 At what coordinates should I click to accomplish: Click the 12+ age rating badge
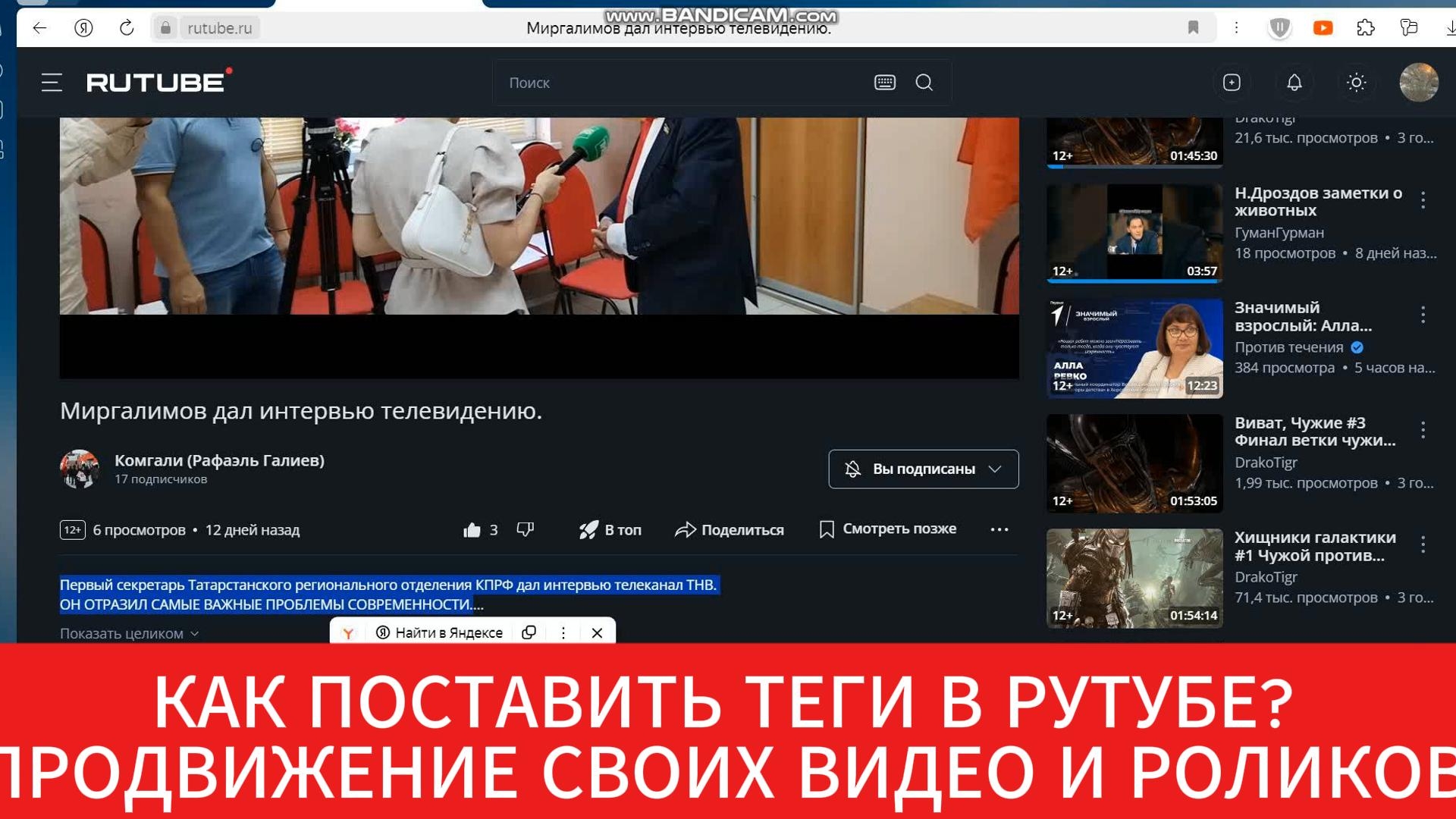(x=72, y=530)
